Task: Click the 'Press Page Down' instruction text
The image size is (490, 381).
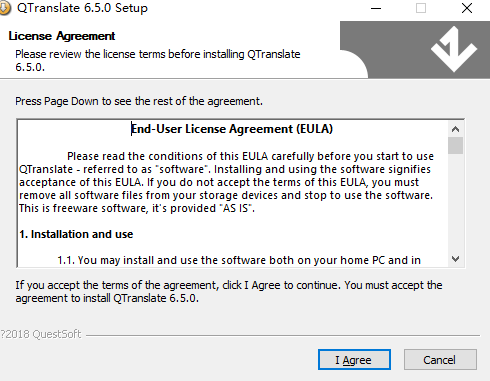Action: pos(139,101)
